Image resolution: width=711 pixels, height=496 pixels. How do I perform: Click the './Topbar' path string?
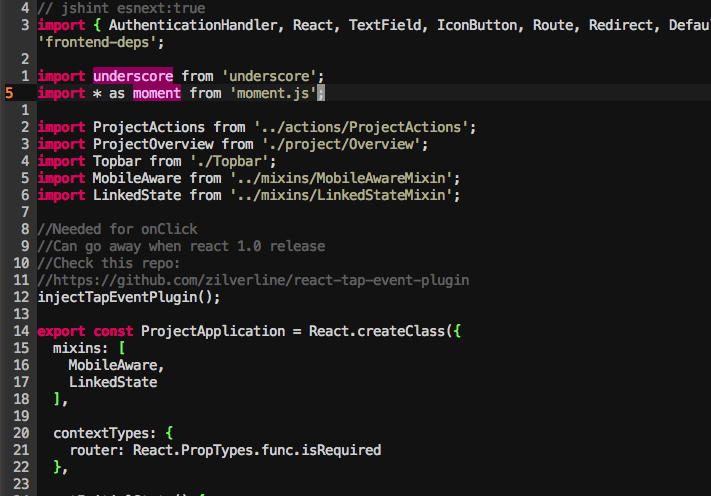pyautogui.click(x=229, y=161)
